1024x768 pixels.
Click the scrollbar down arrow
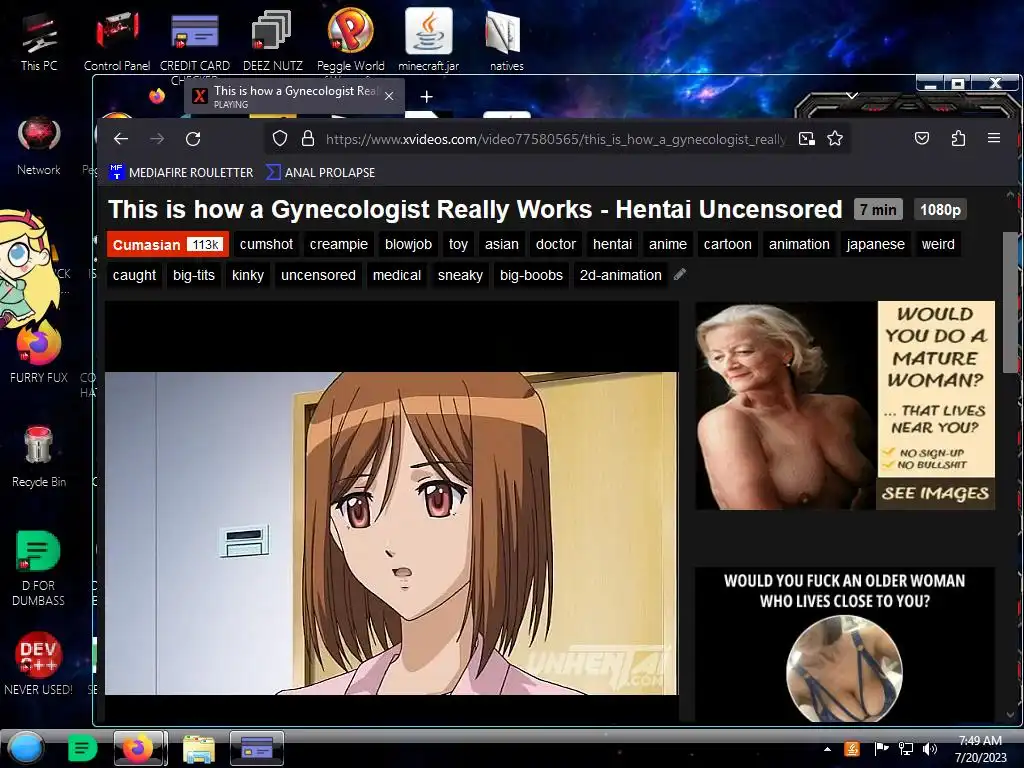pyautogui.click(x=1010, y=714)
